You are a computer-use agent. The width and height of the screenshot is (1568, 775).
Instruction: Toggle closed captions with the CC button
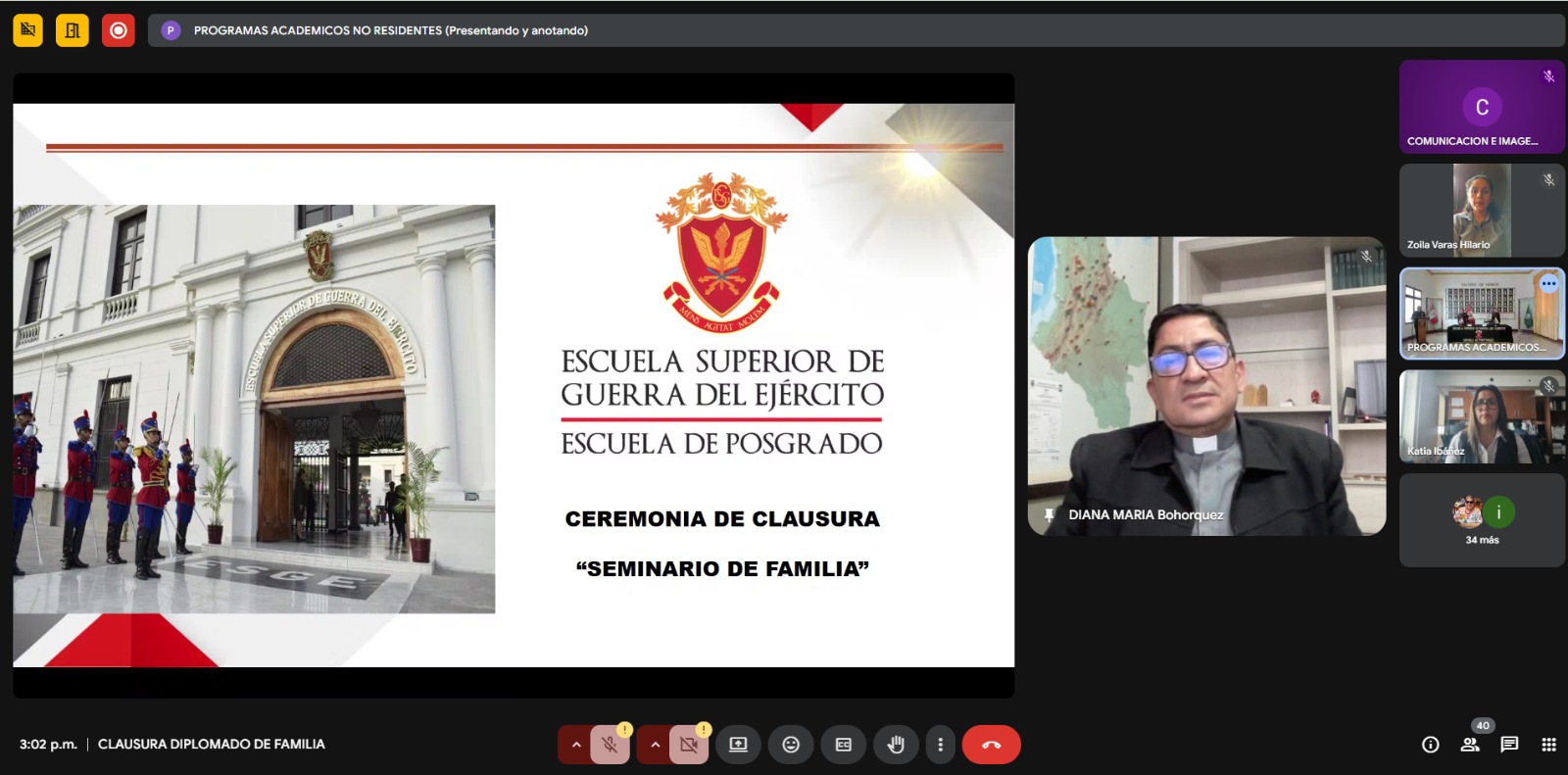[x=843, y=746]
